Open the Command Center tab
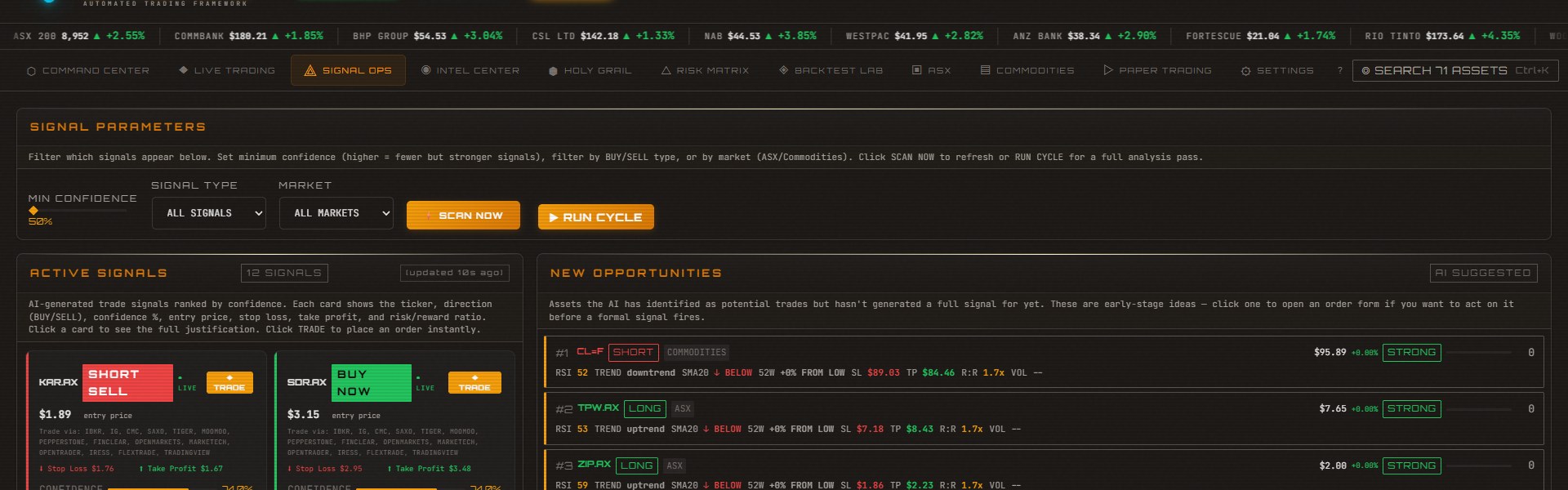Screen dimensions: 1568x490 [x=88, y=71]
